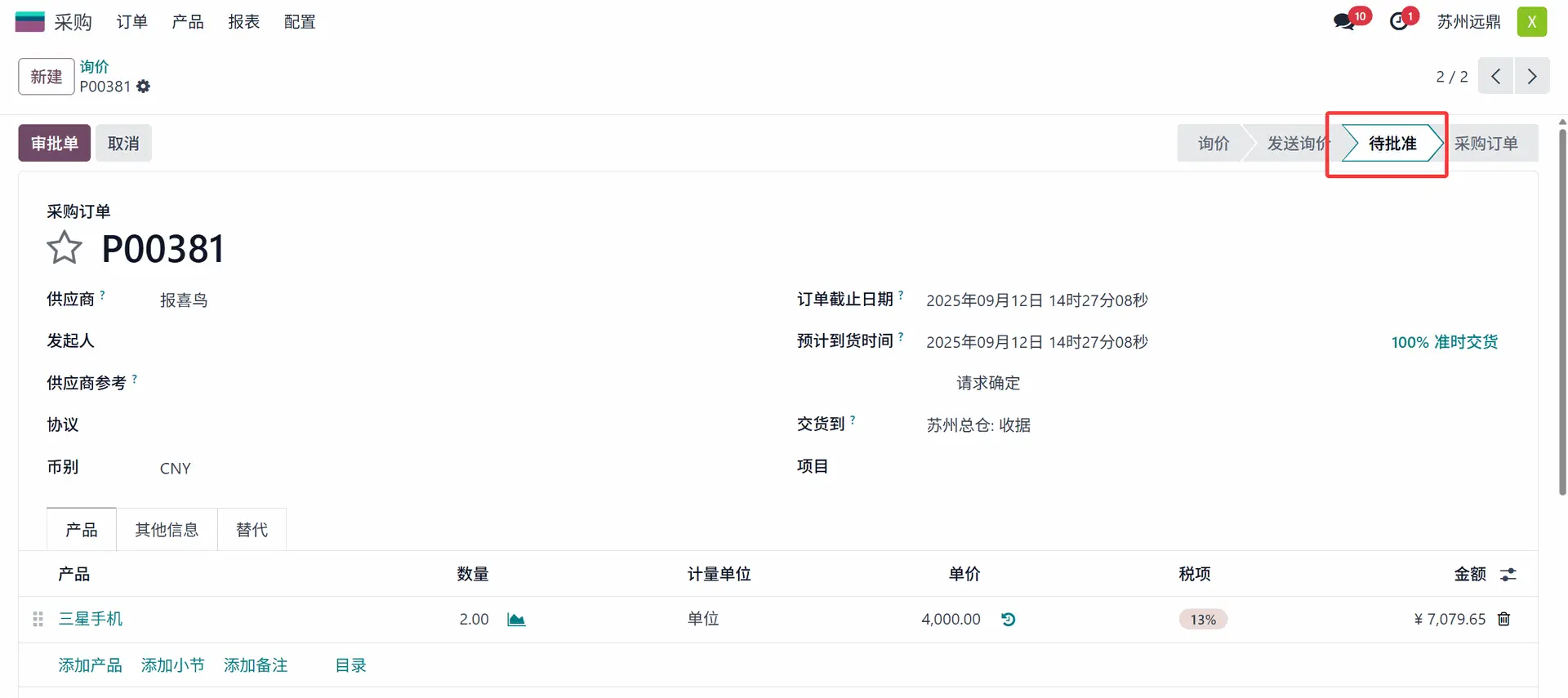Switch to the 其他信息 tab
1568x698 pixels.
pos(167,530)
